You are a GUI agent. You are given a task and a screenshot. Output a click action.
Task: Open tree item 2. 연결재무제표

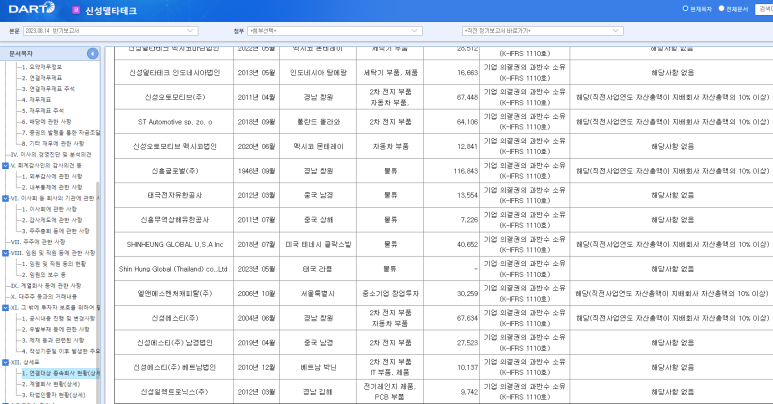point(41,77)
